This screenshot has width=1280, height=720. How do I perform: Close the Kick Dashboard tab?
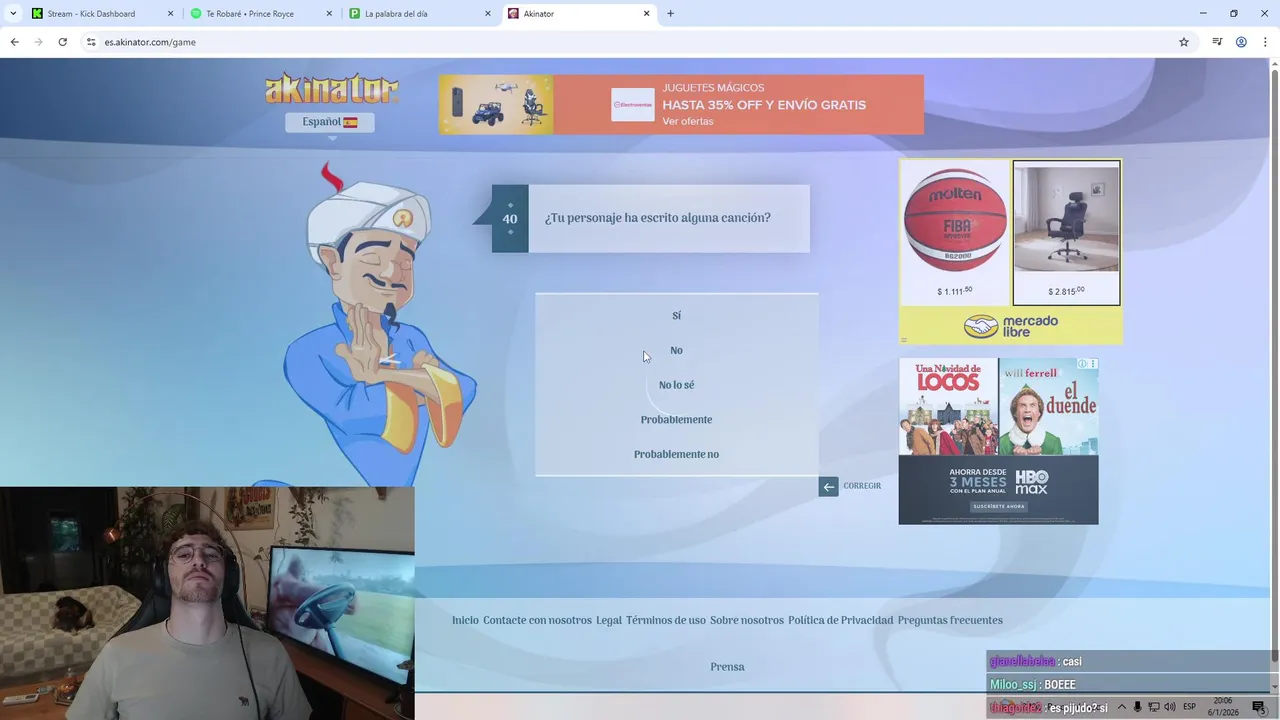click(170, 14)
